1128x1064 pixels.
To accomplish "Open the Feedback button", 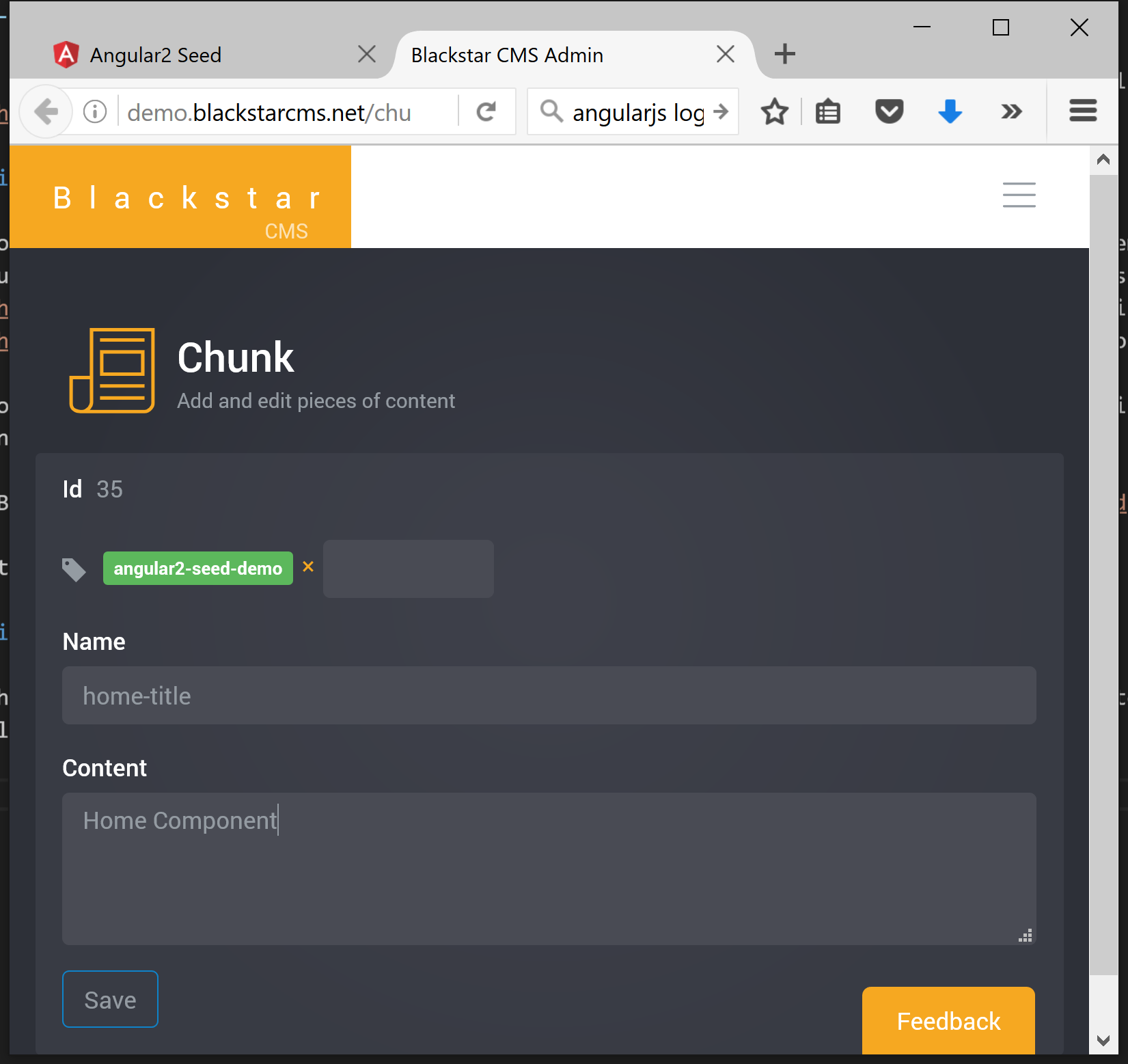I will tap(948, 1021).
